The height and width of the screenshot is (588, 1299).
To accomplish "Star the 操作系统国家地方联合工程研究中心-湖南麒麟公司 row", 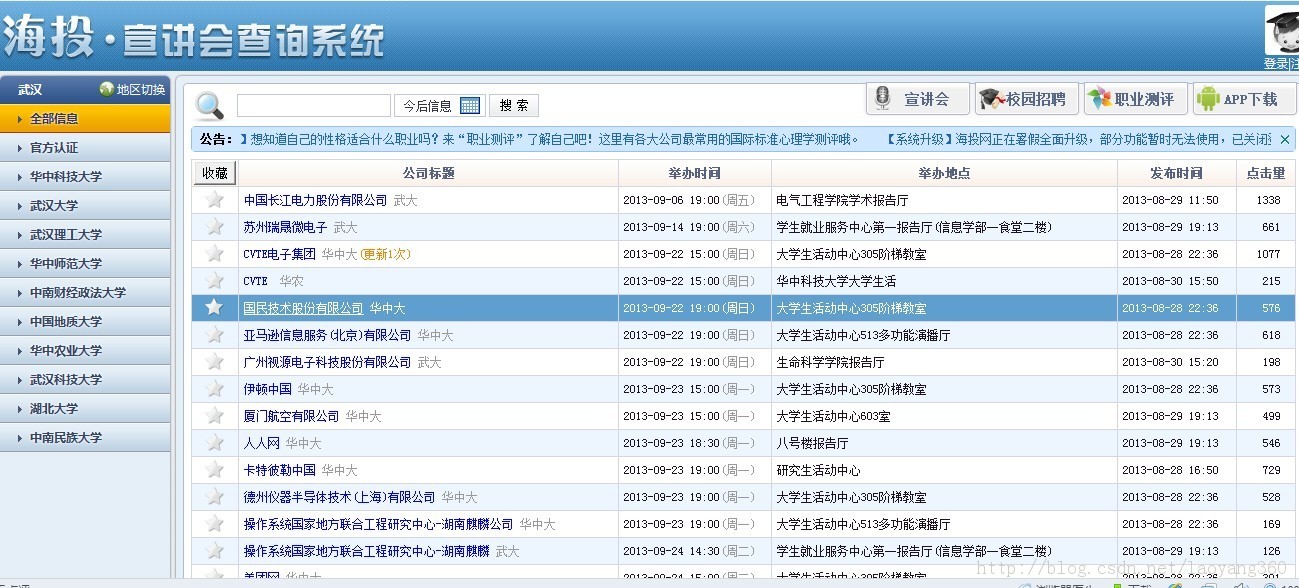I will [214, 523].
